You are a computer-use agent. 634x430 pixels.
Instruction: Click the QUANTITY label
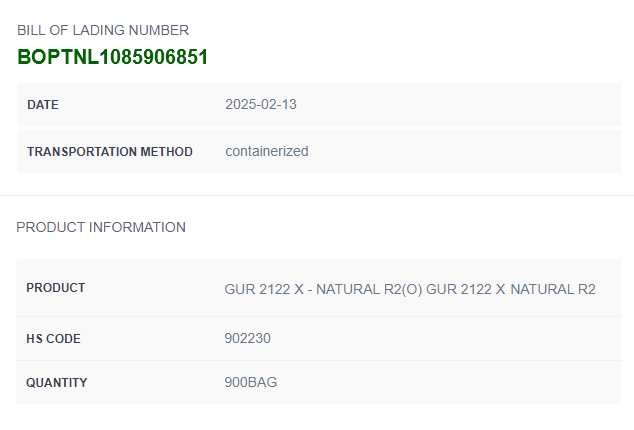(57, 383)
